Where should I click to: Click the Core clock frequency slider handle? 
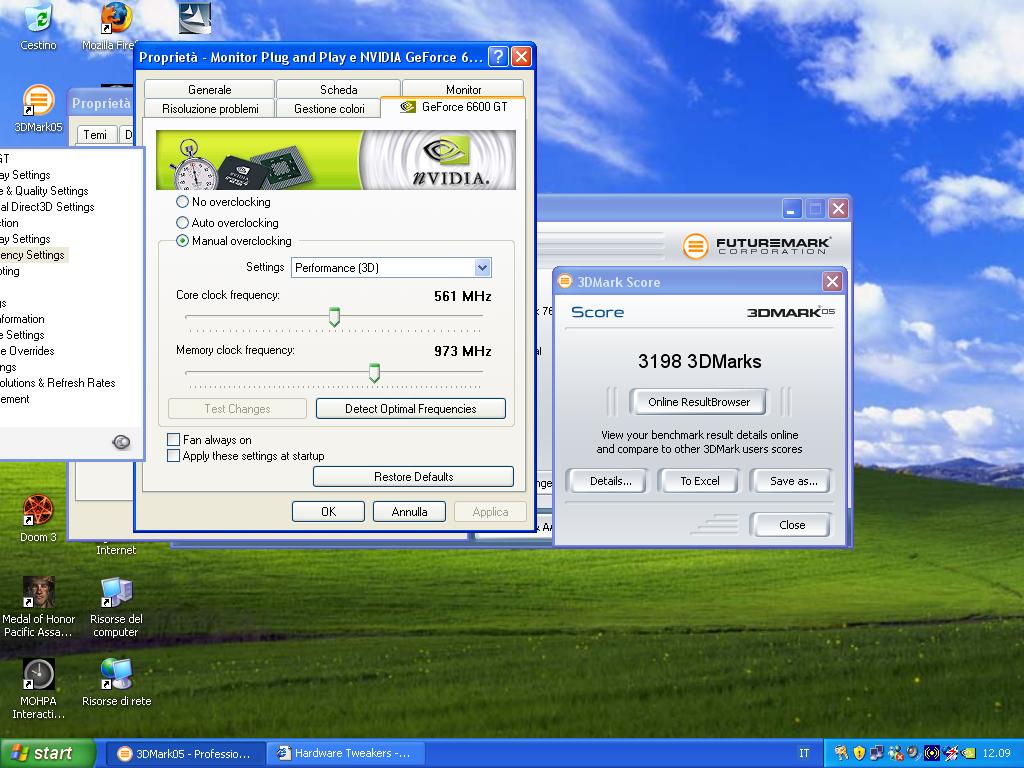point(334,317)
